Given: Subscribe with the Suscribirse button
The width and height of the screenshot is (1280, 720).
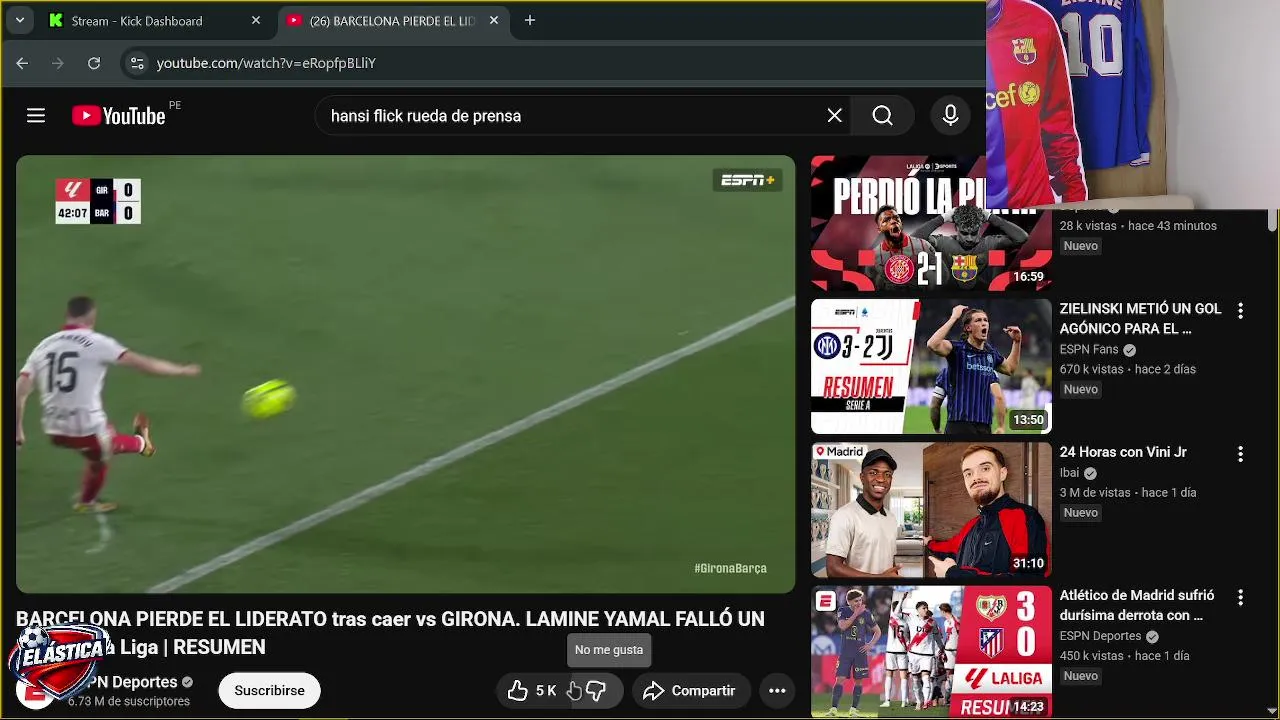Looking at the screenshot, I should (x=269, y=691).
